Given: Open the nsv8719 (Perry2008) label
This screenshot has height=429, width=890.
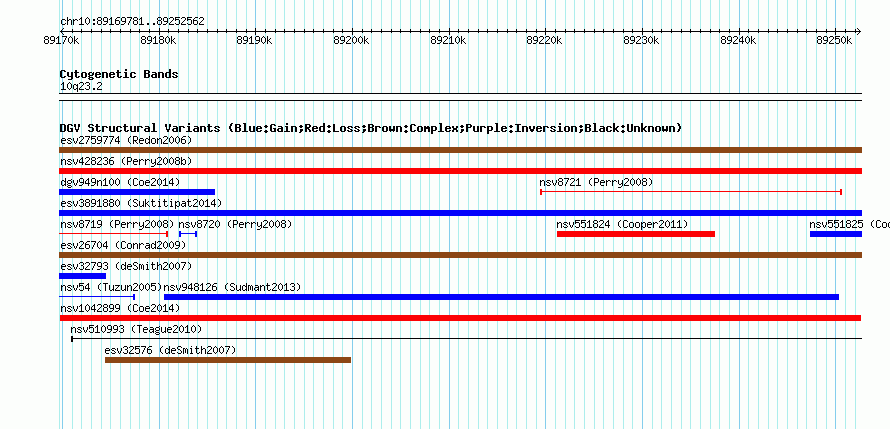Looking at the screenshot, I should [x=117, y=224].
